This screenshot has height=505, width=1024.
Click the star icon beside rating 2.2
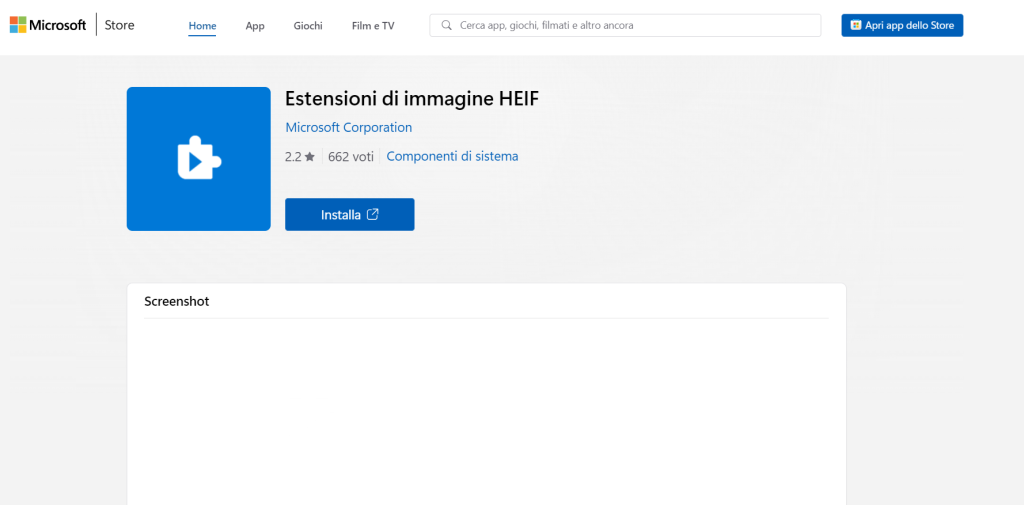coord(310,157)
